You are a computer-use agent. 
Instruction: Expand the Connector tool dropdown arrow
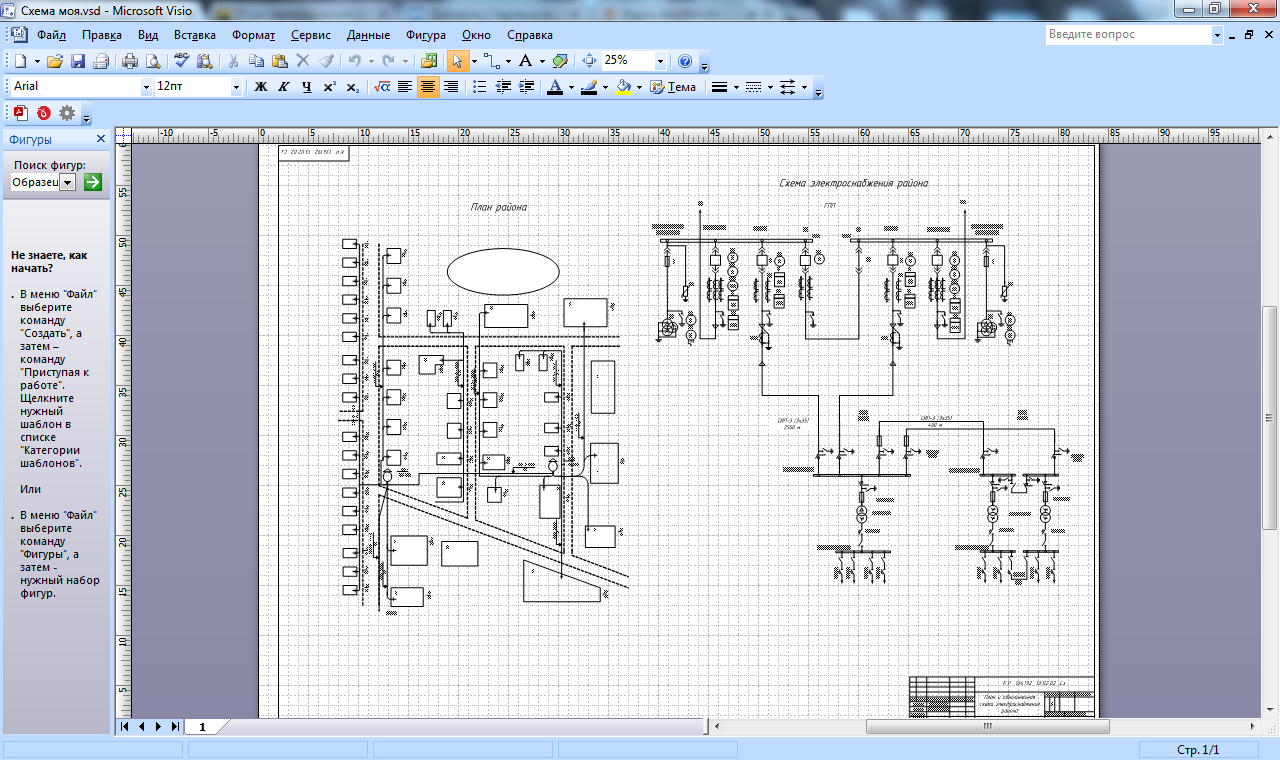click(x=507, y=61)
